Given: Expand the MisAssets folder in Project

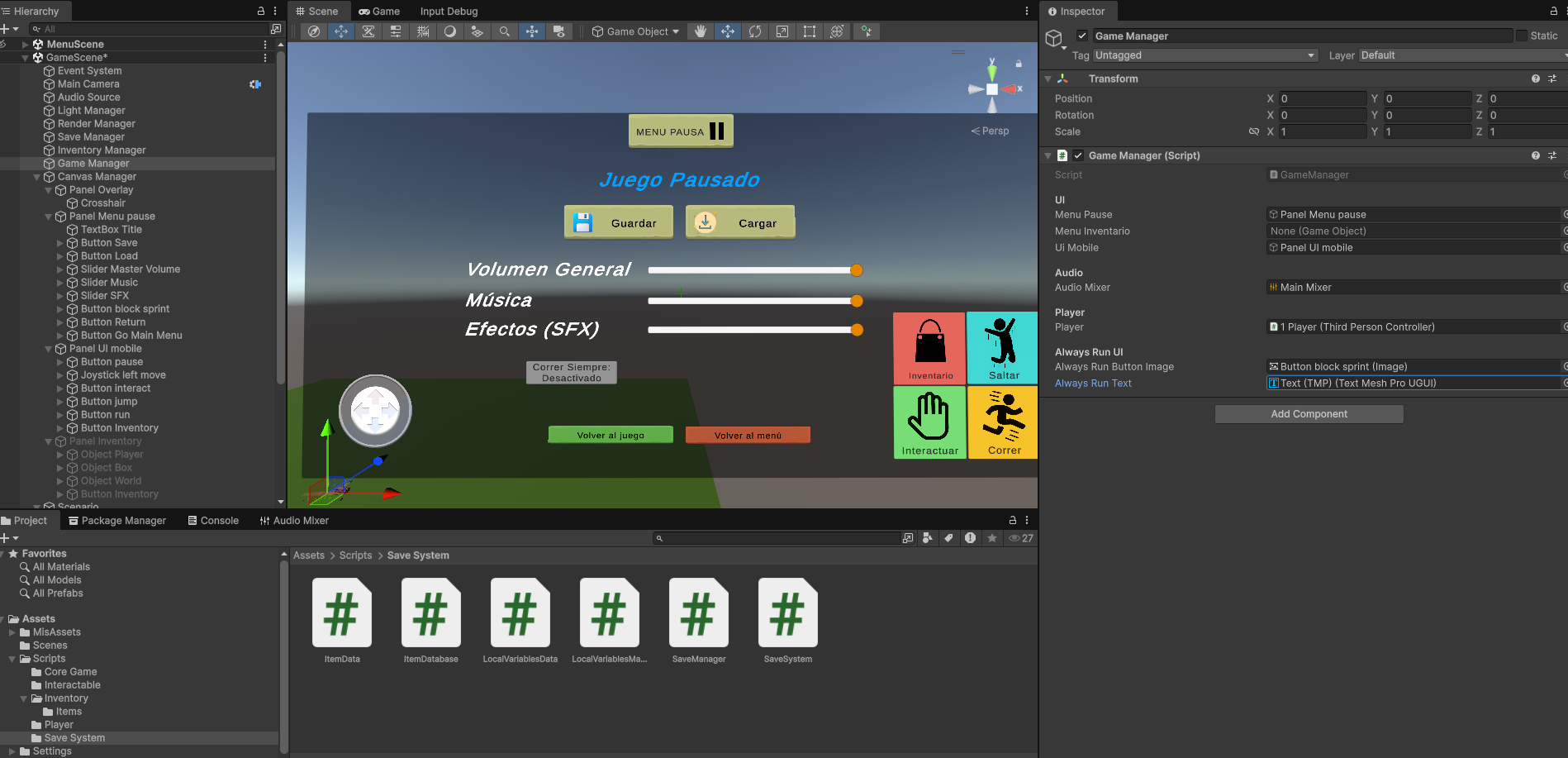Looking at the screenshot, I should pyautogui.click(x=12, y=632).
